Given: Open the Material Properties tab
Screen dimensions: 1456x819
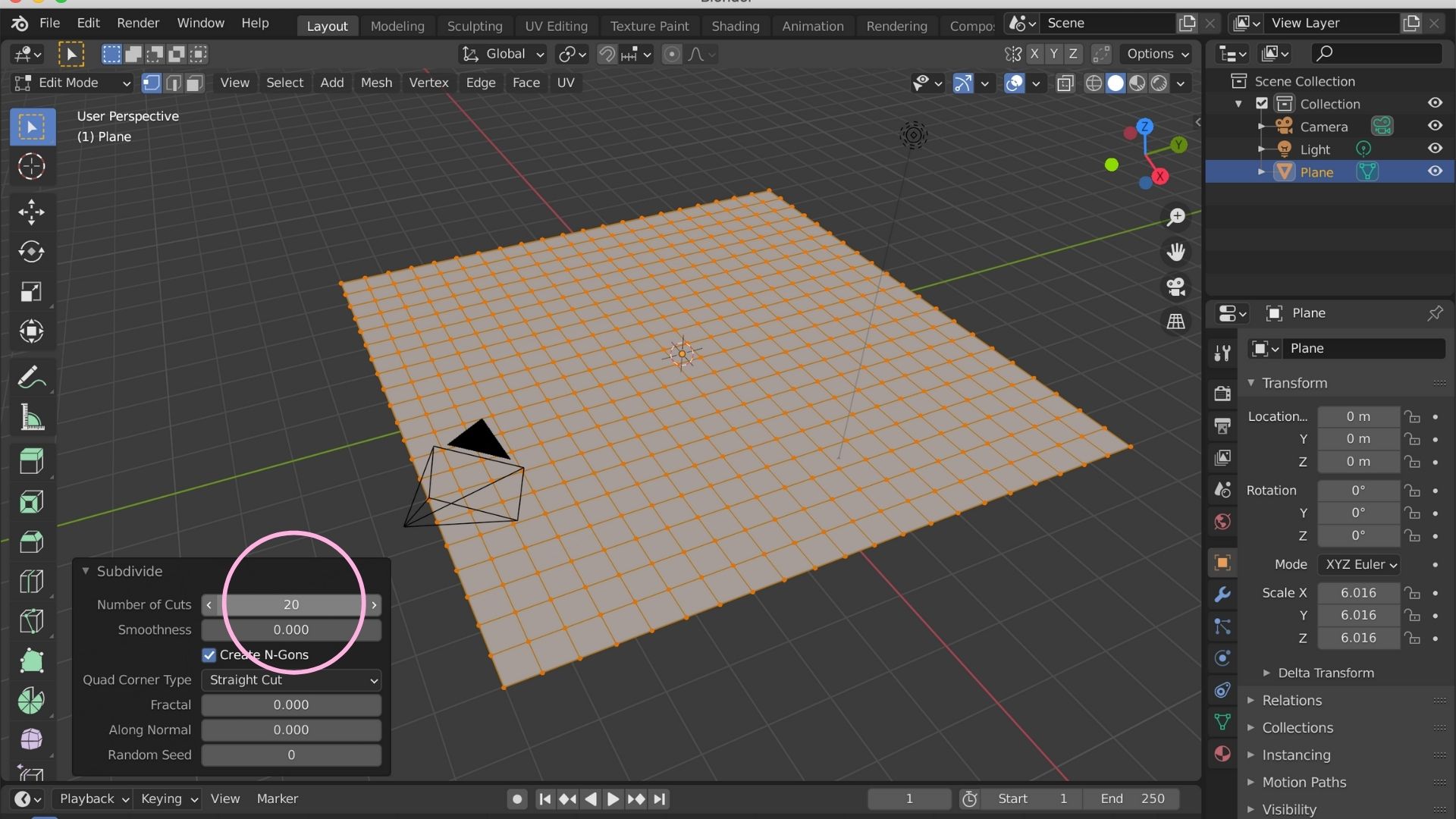Looking at the screenshot, I should click(1222, 755).
